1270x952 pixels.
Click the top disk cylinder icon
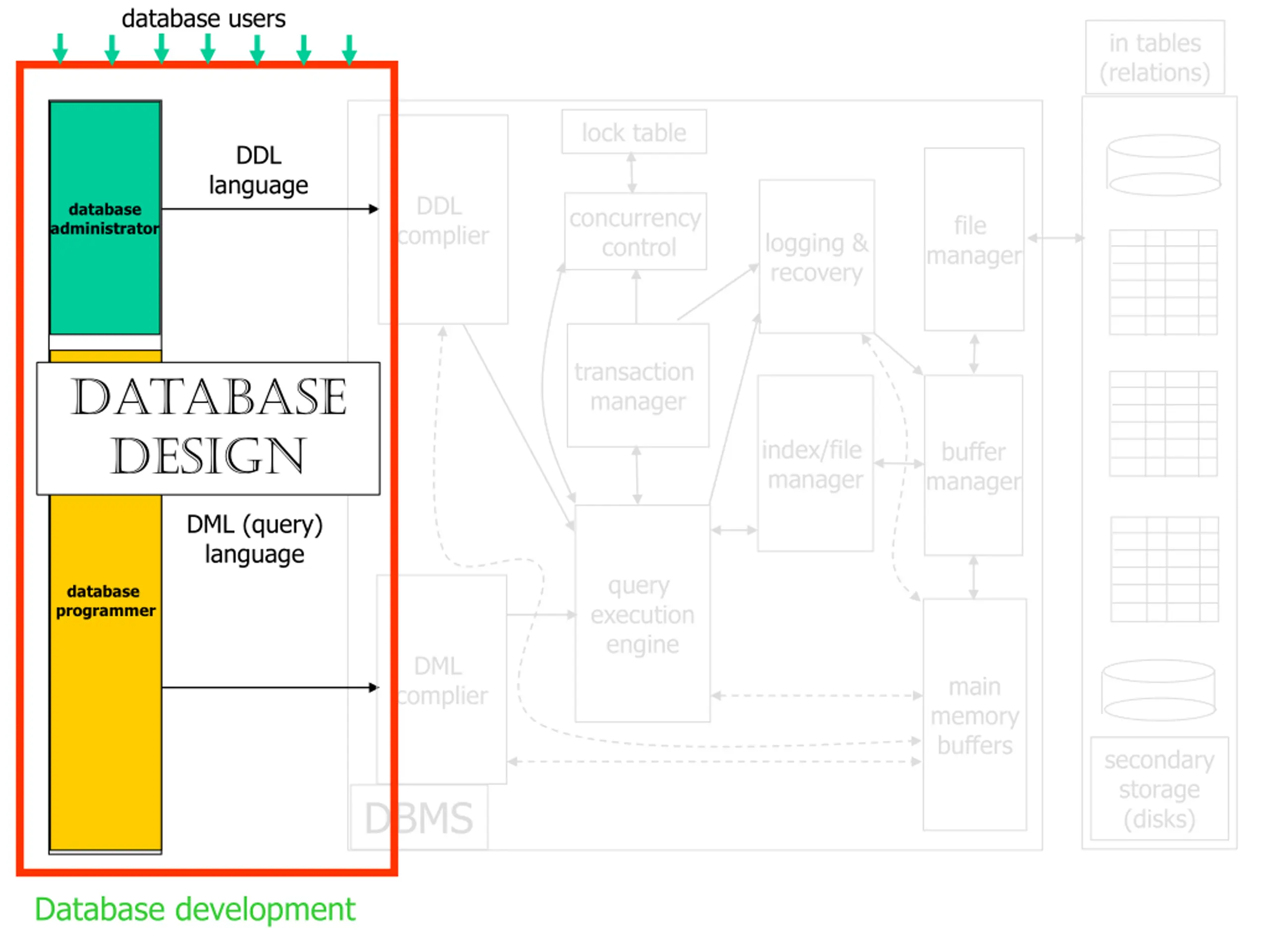click(x=1163, y=165)
